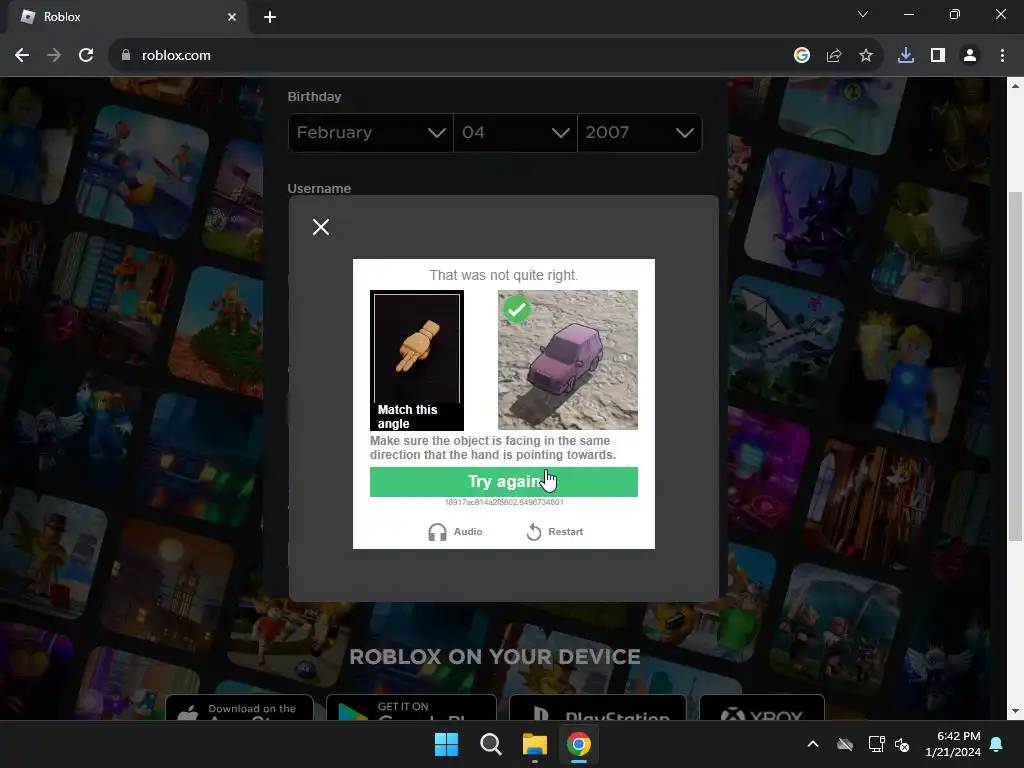Screen dimensions: 1024x768
Task: Go back using the browser back arrow
Action: tap(22, 56)
